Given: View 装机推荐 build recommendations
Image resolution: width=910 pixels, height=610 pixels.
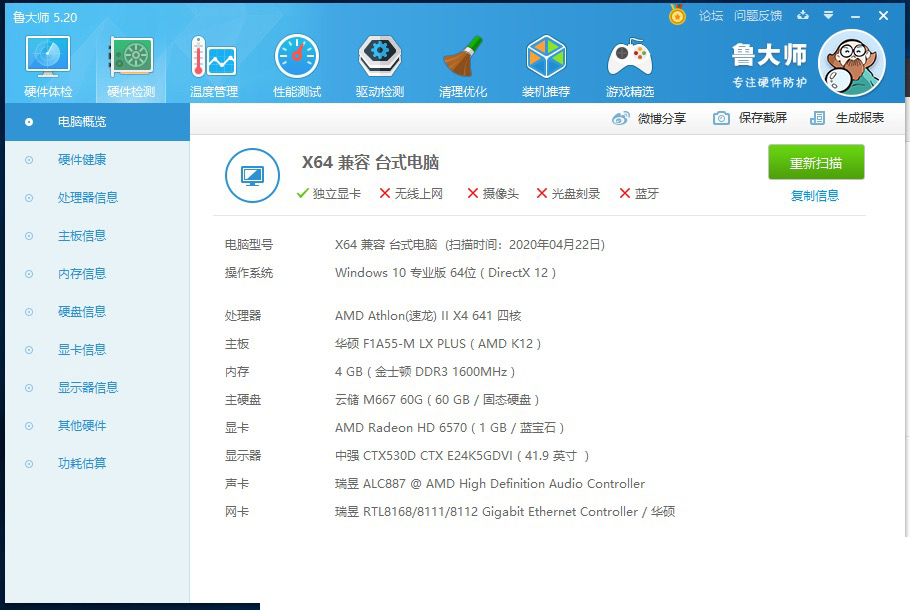Looking at the screenshot, I should pyautogui.click(x=546, y=63).
